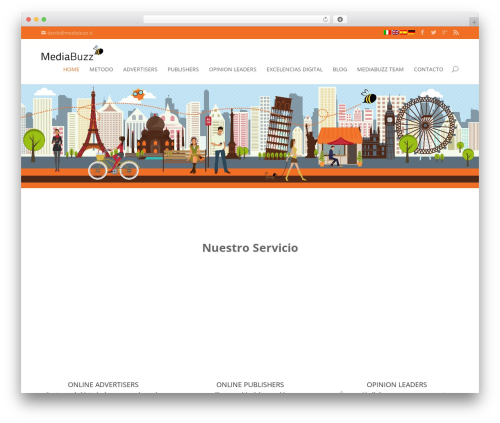
Task: Open the CONTACTO page
Action: 428,69
